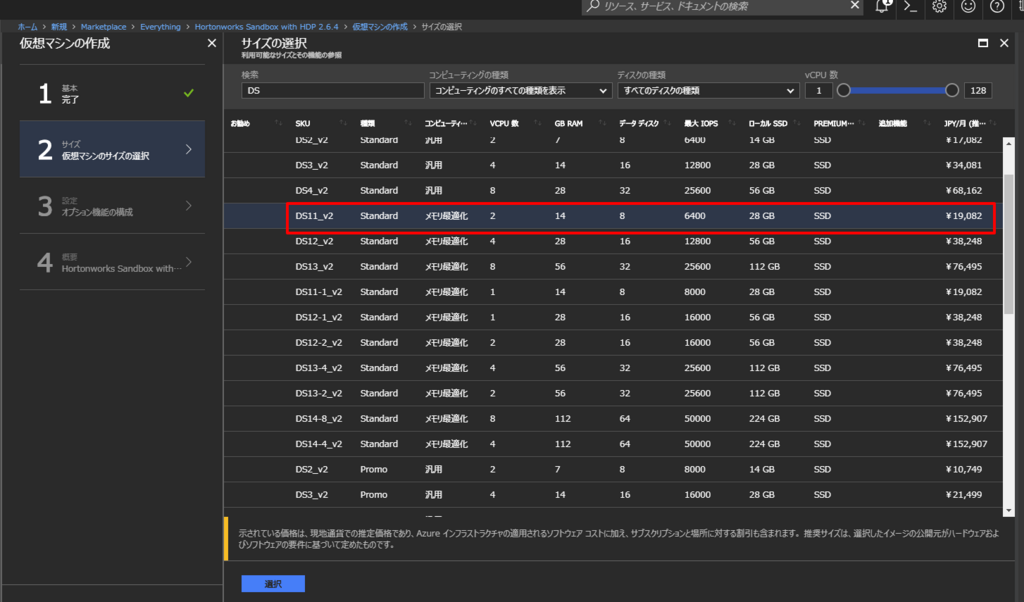Select the DS3_v2 Promo row

click(614, 495)
